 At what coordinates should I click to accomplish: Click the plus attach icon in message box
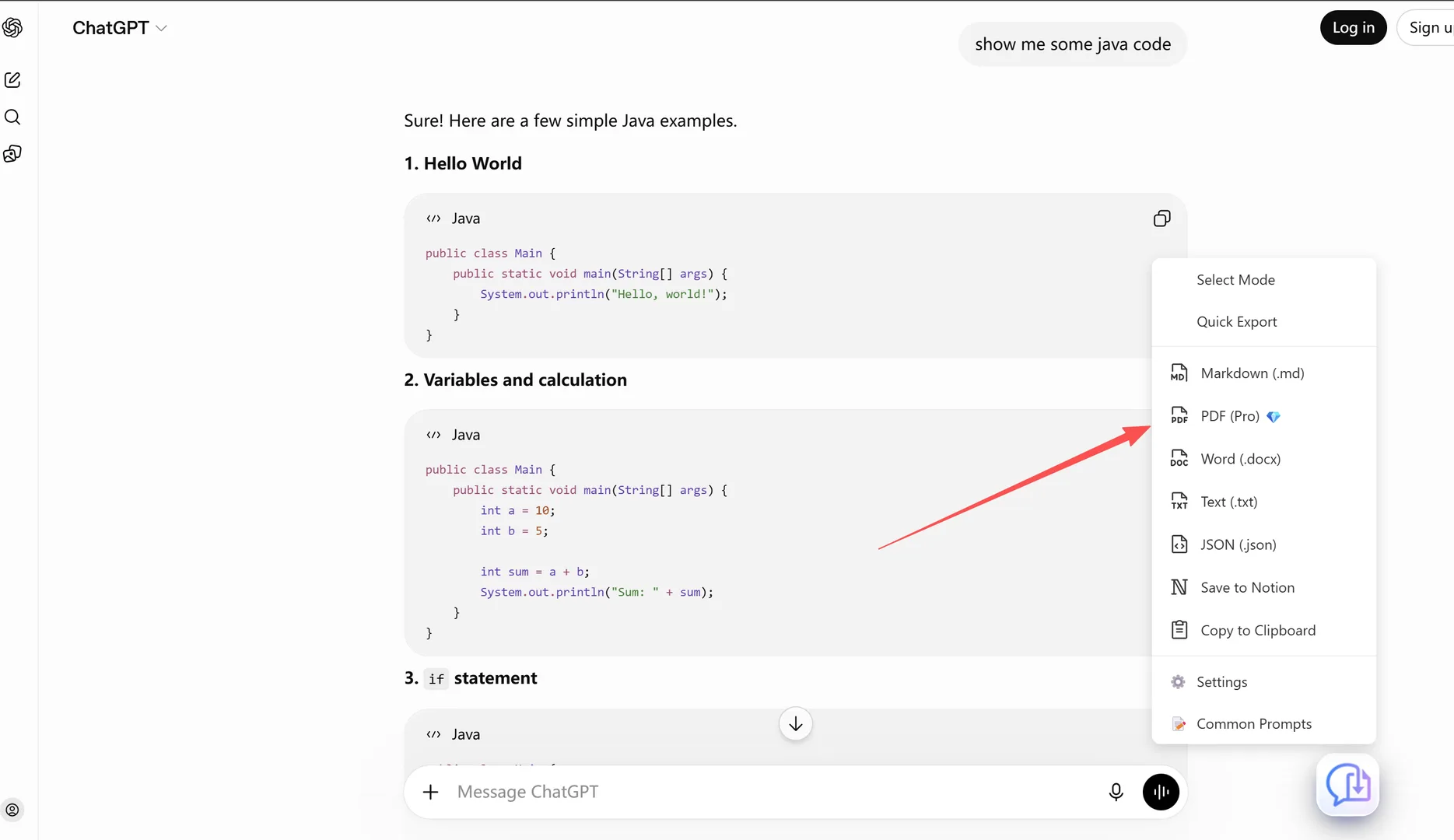(x=430, y=792)
